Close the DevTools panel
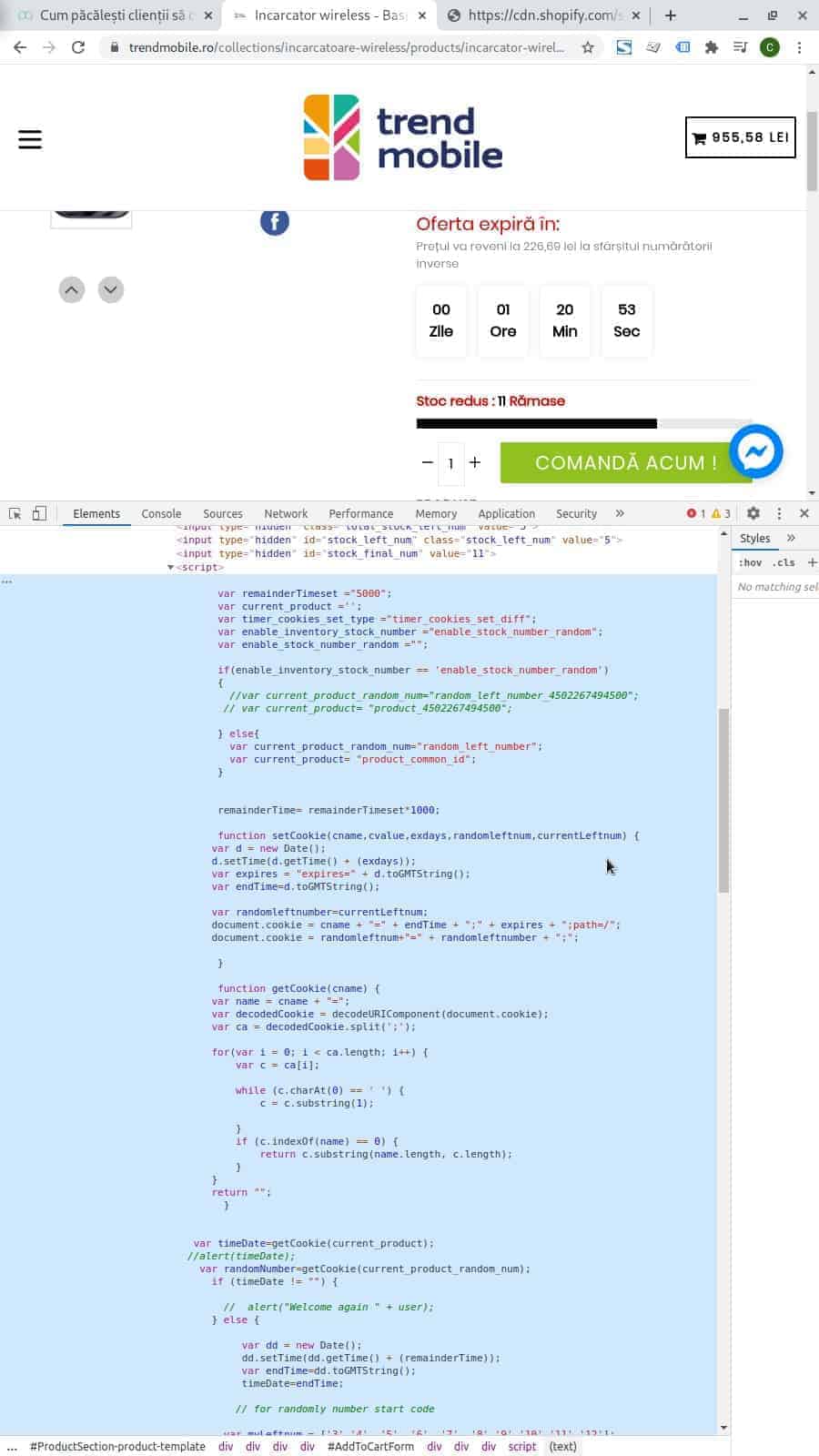This screenshot has height=1456, width=819. (804, 513)
